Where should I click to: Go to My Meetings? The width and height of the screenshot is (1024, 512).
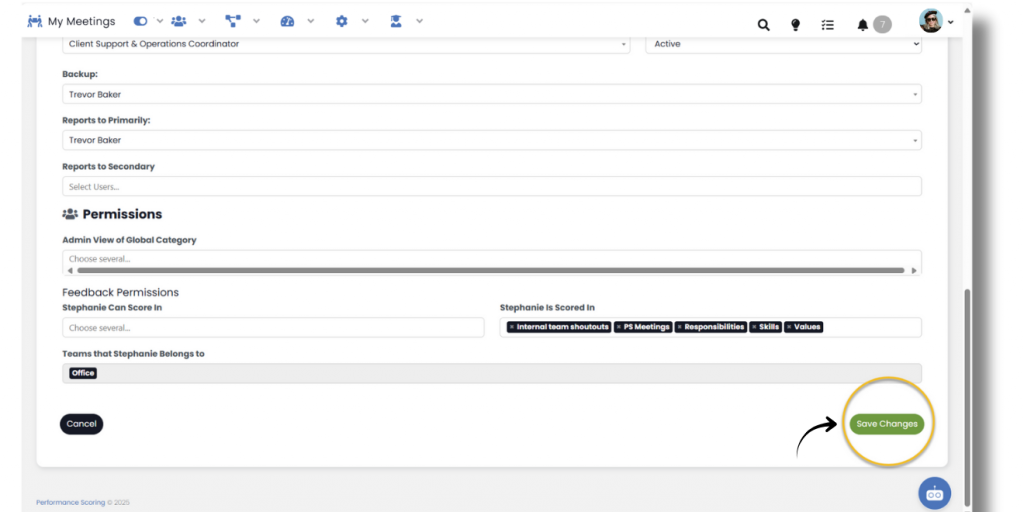coord(71,21)
